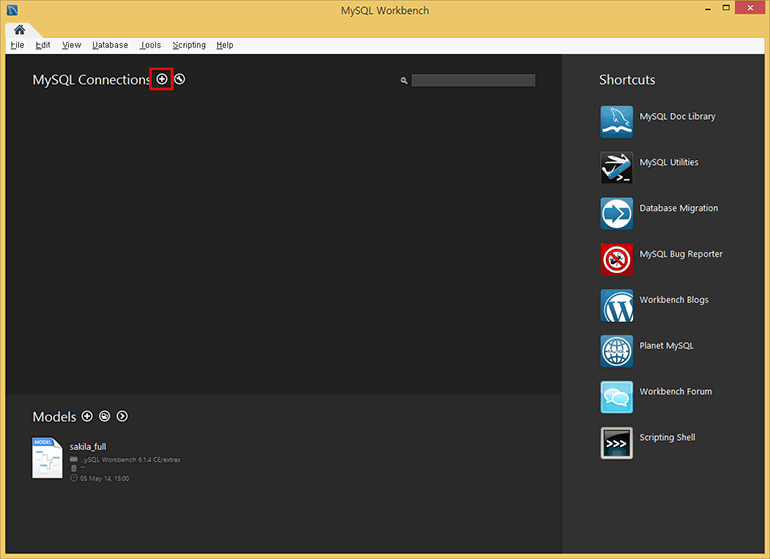The height and width of the screenshot is (559, 770).
Task: Add a new MySQL connection
Action: click(x=162, y=79)
